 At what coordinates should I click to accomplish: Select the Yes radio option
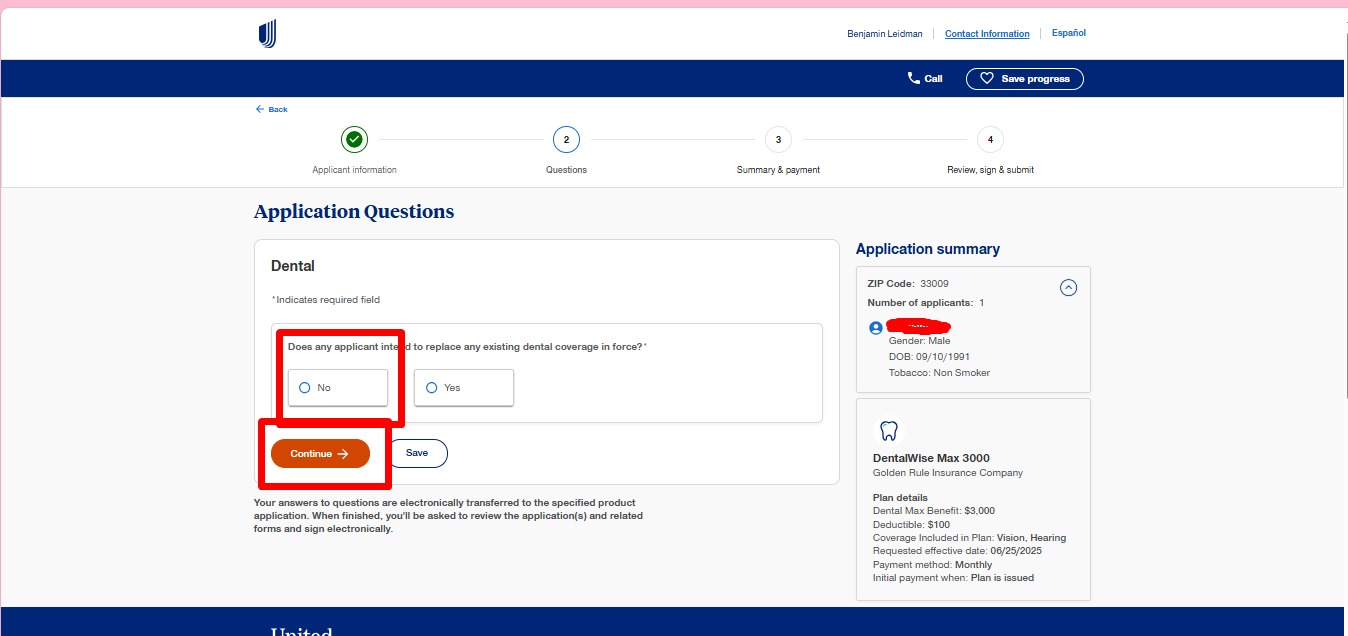point(432,388)
